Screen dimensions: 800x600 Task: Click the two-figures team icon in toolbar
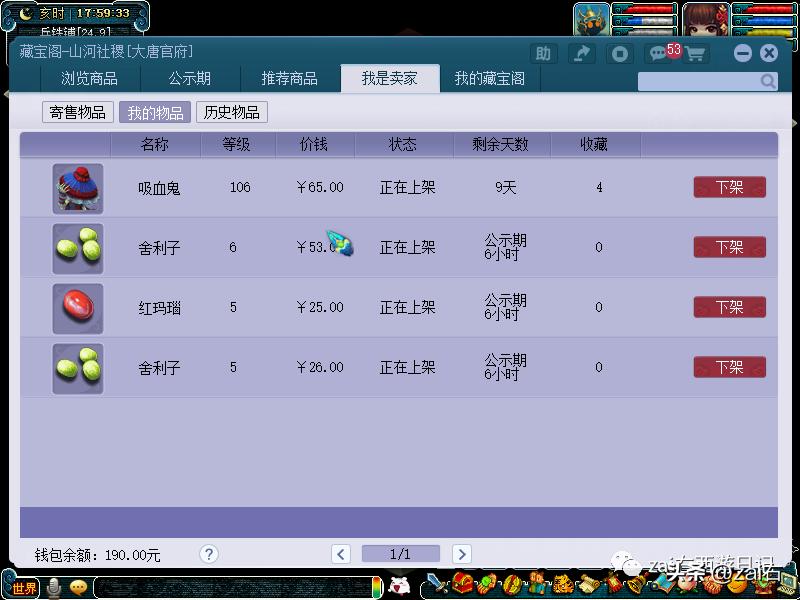point(537,583)
